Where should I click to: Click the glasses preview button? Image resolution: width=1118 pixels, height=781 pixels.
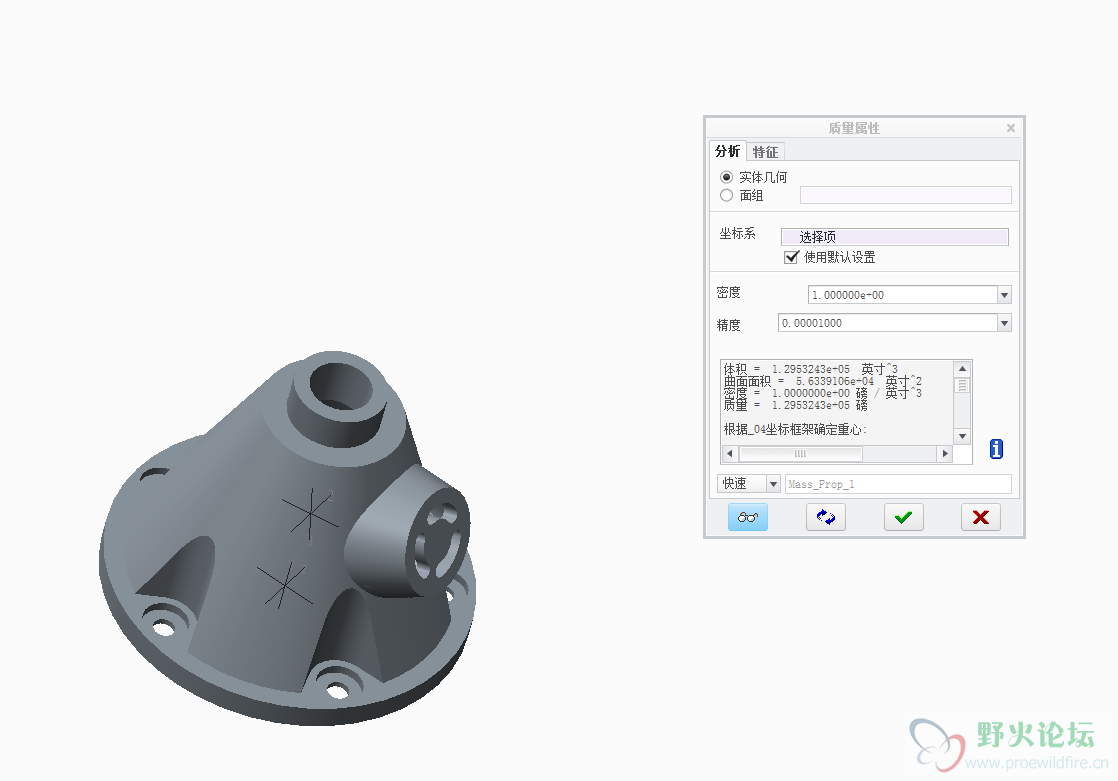point(747,517)
